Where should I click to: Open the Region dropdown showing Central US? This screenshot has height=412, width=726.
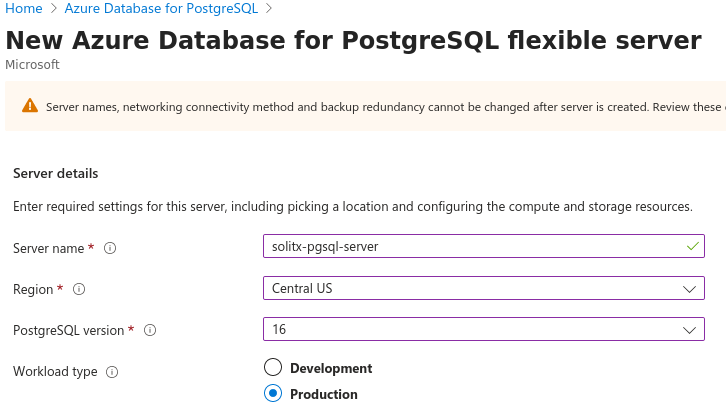[484, 288]
